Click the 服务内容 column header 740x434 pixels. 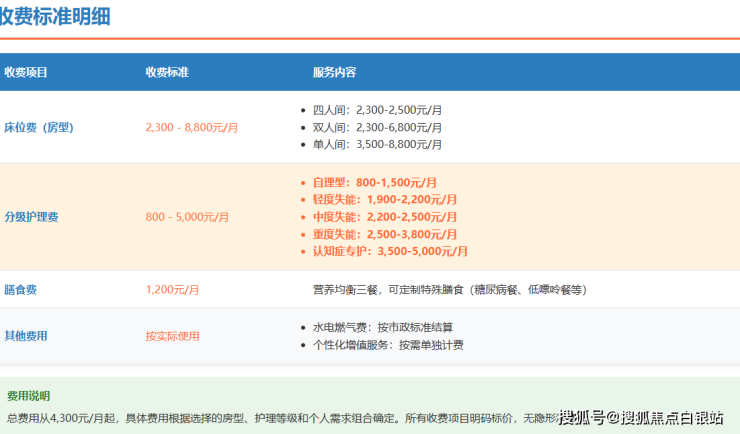(334, 73)
